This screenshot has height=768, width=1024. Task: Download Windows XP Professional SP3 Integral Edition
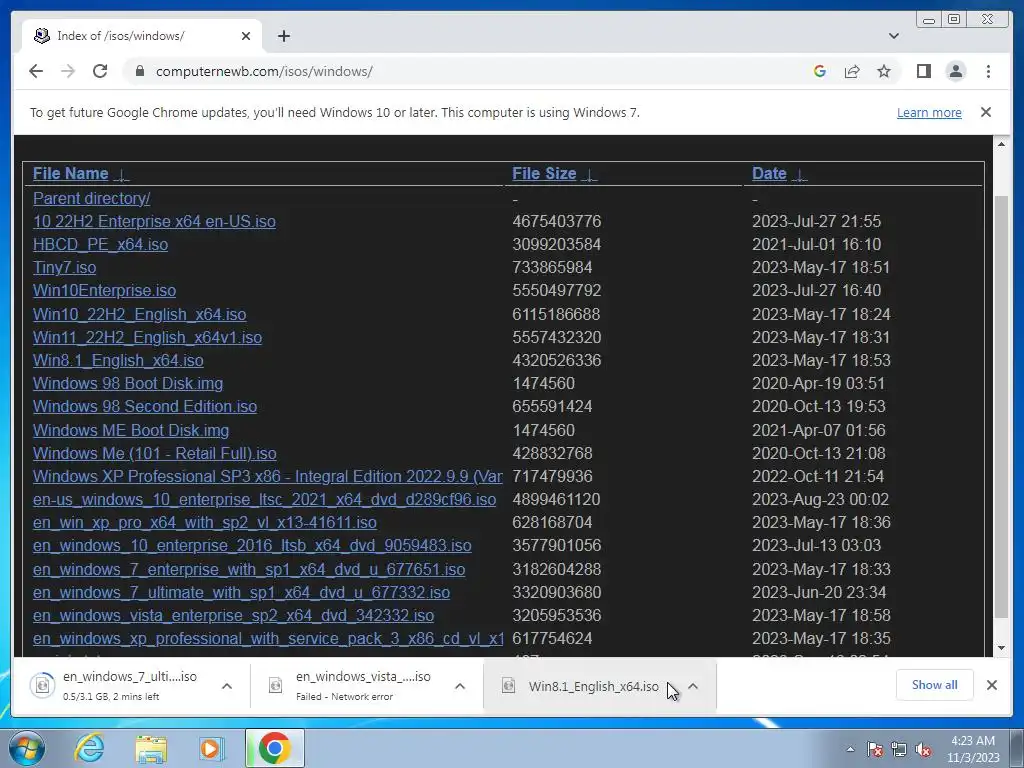pyautogui.click(x=268, y=476)
